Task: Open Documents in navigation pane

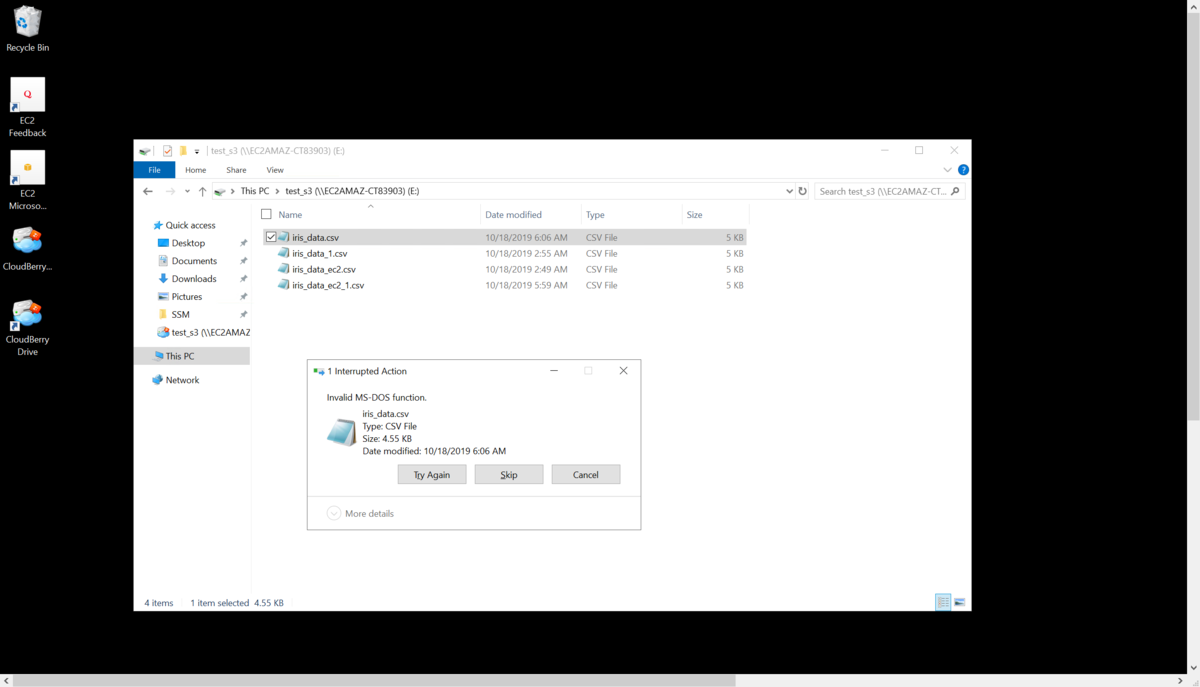Action: pyautogui.click(x=194, y=261)
